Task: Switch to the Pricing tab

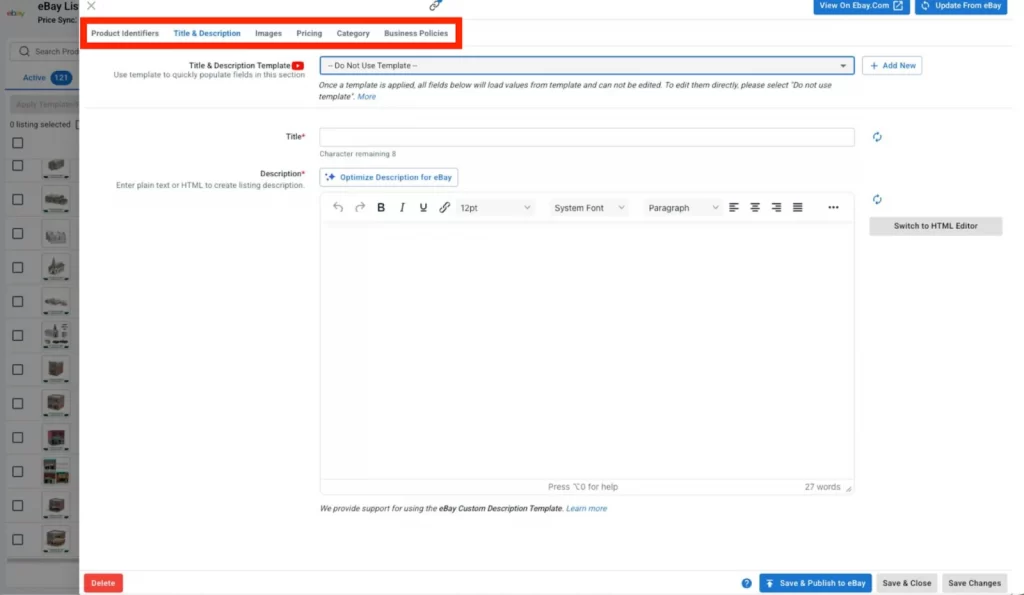Action: [x=309, y=32]
